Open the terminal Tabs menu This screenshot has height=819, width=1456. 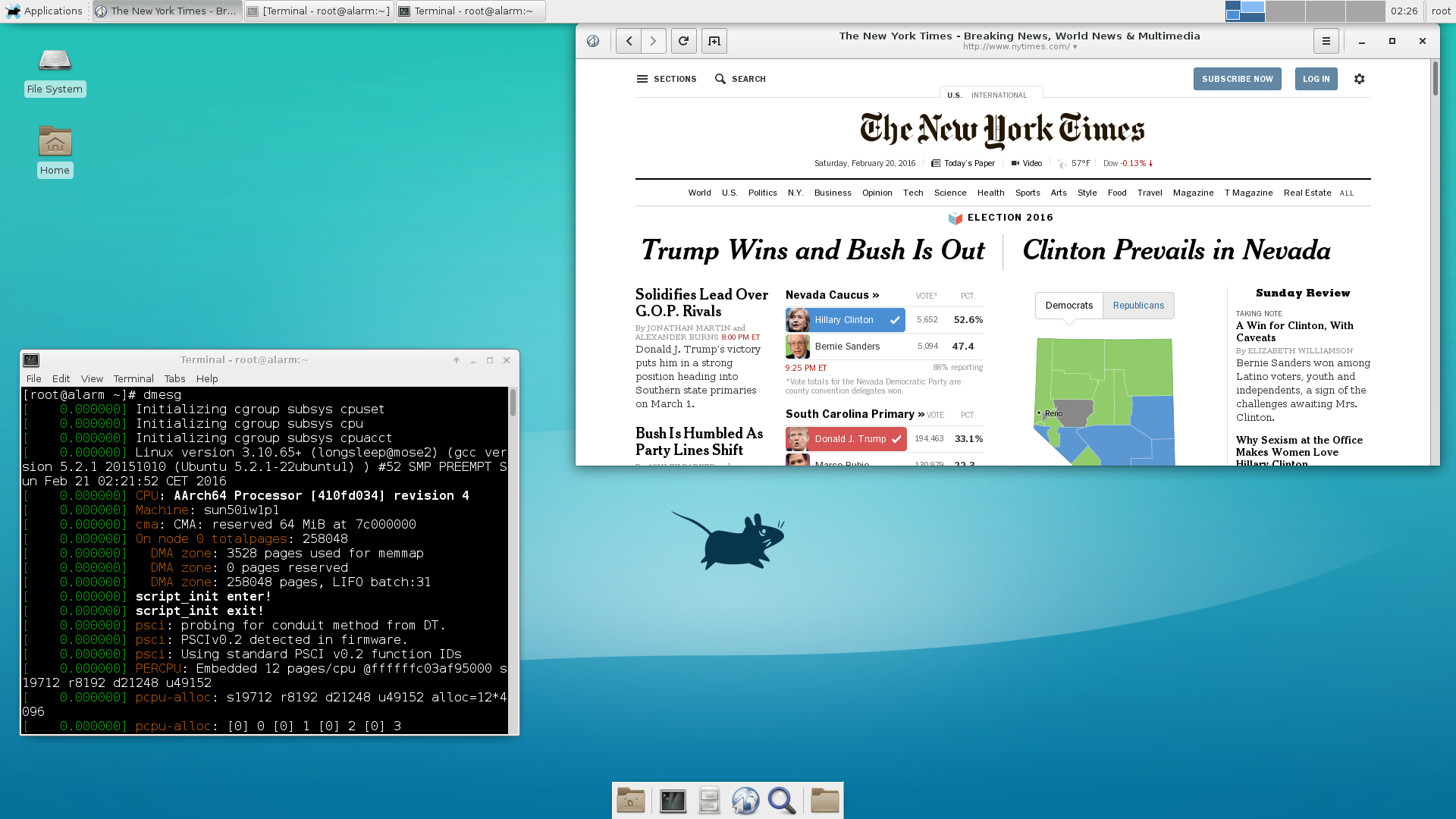[x=174, y=378]
